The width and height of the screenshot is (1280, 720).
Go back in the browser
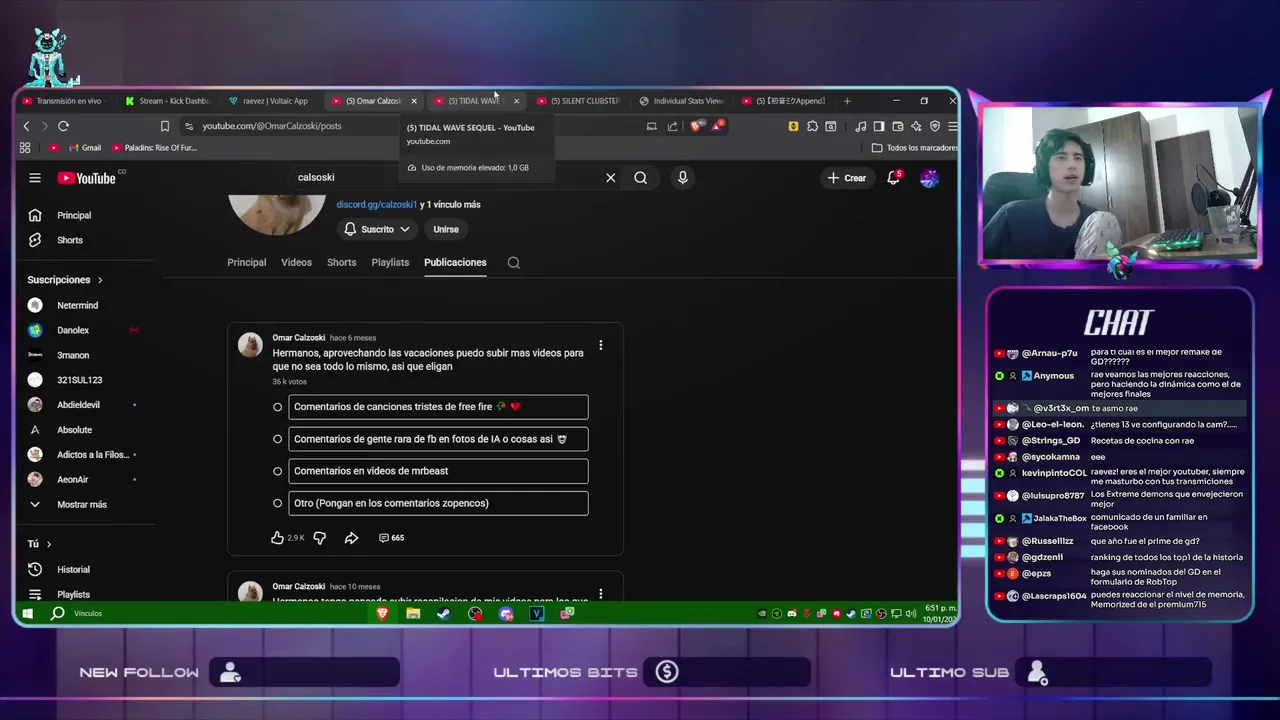pos(27,126)
